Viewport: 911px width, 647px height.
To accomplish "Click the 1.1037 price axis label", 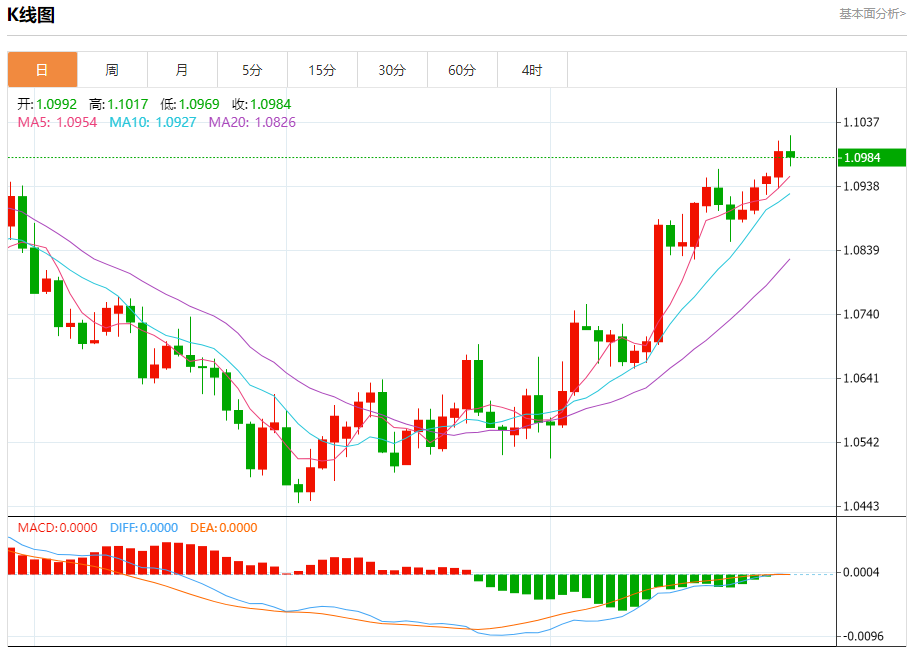I will coord(862,122).
